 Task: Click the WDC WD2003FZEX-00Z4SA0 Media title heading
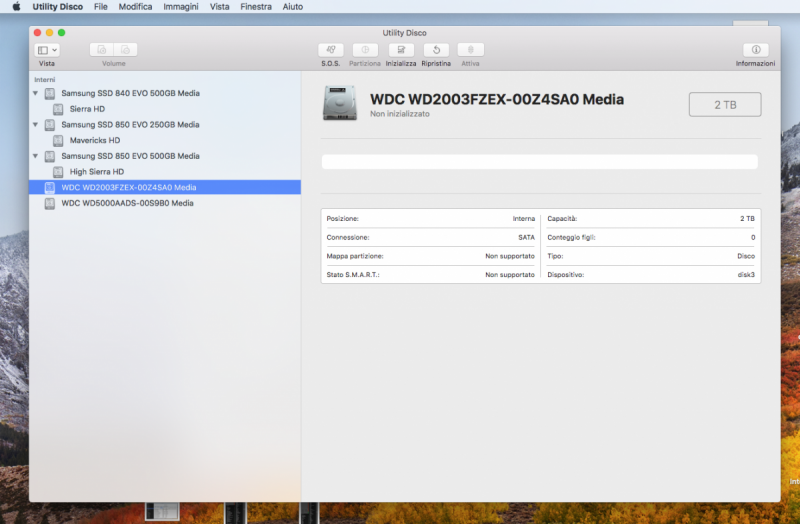coord(497,99)
